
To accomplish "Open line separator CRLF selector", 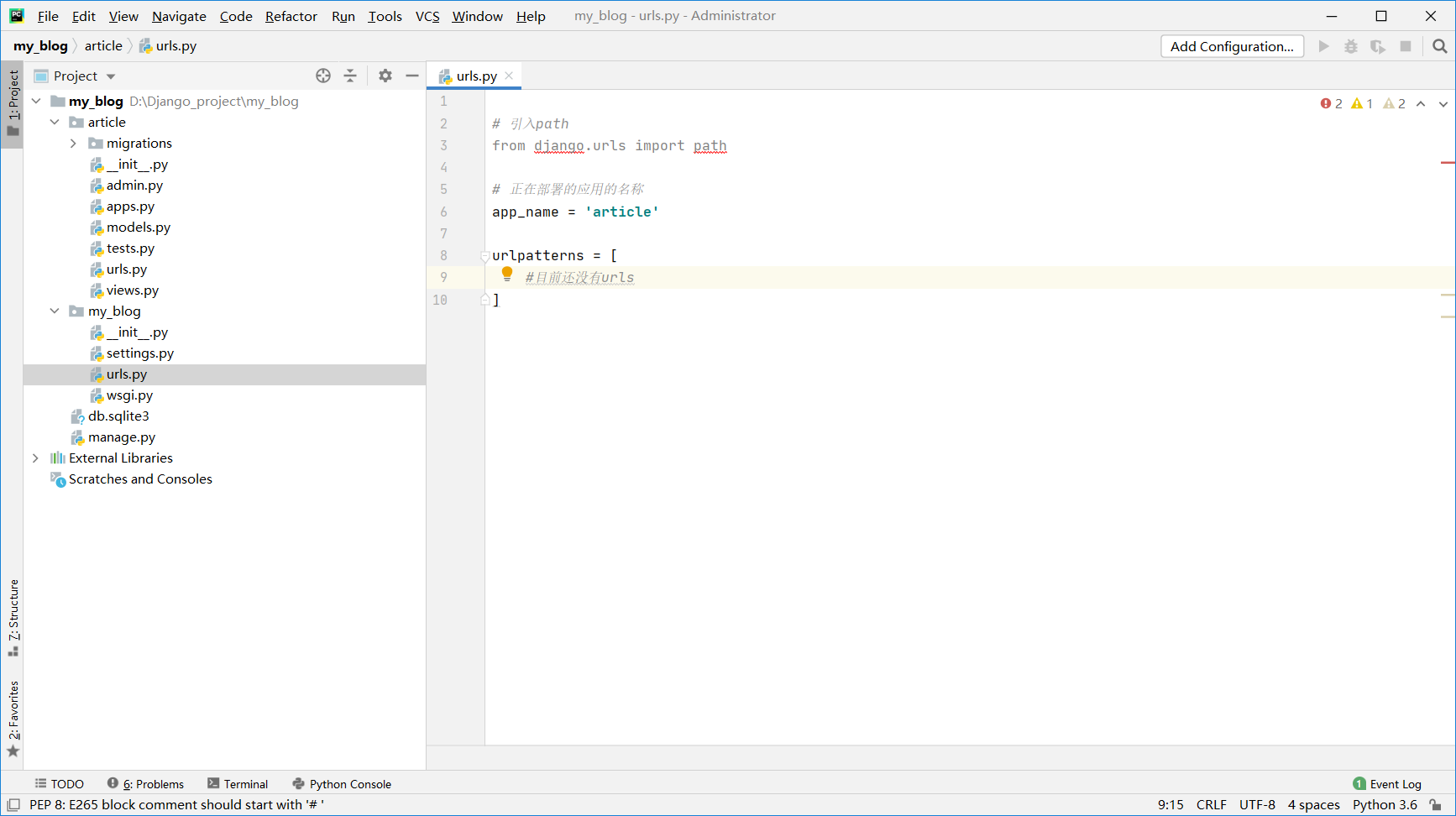I will click(x=1211, y=804).
